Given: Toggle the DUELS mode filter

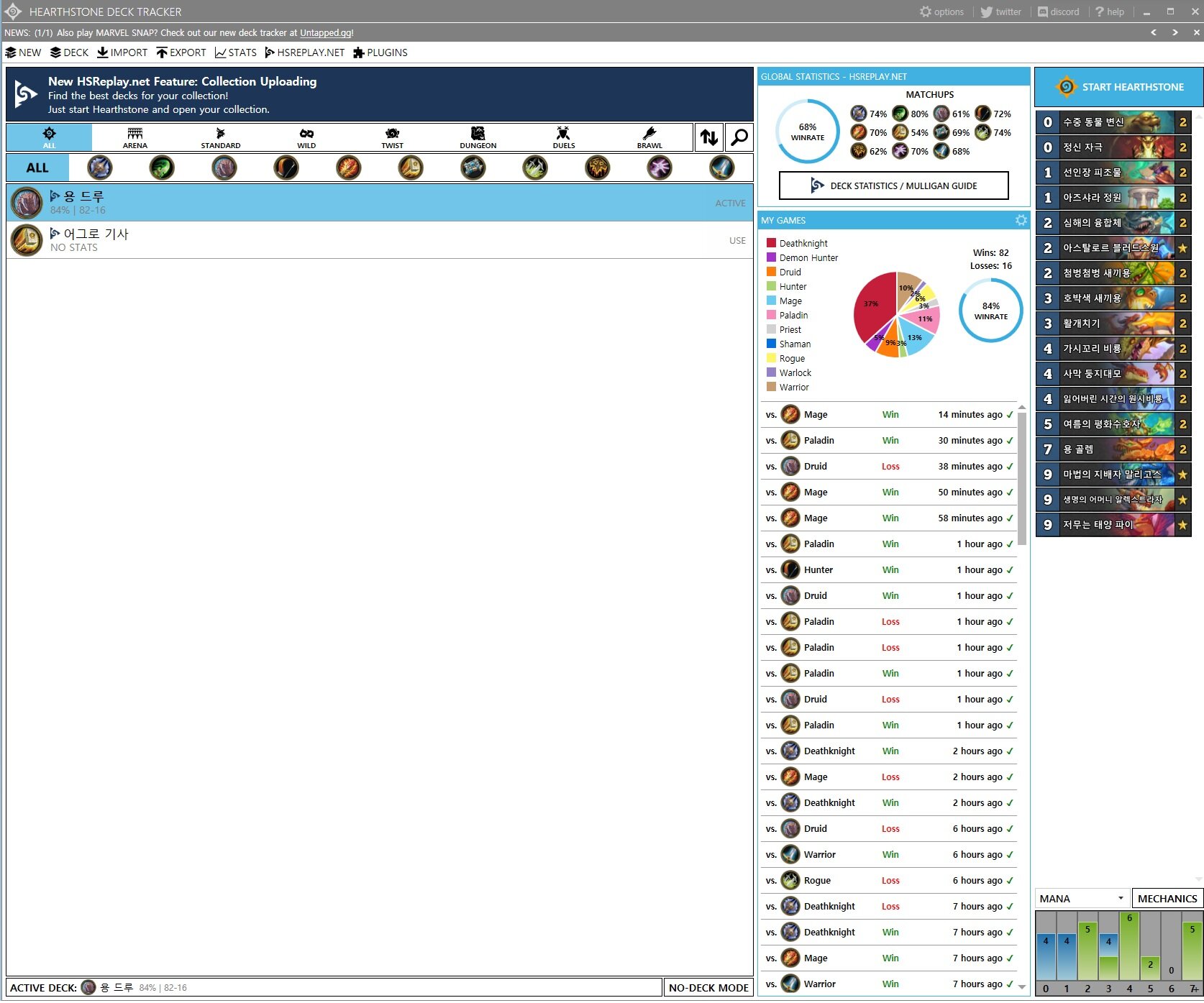Looking at the screenshot, I should click(563, 137).
